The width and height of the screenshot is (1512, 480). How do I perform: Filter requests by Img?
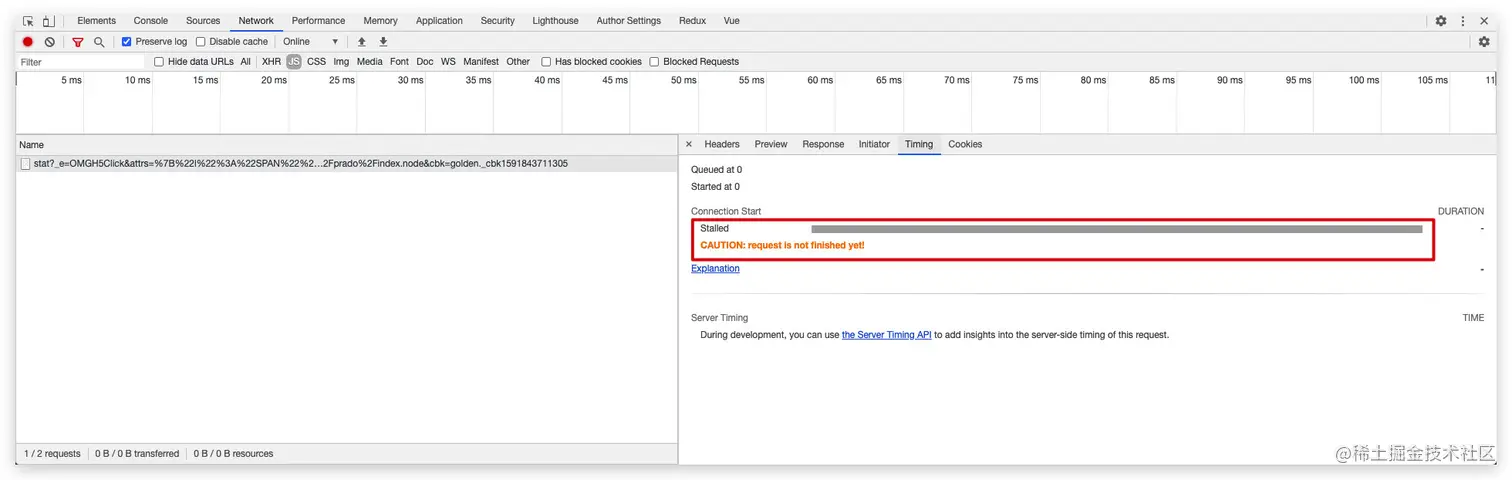tap(341, 62)
